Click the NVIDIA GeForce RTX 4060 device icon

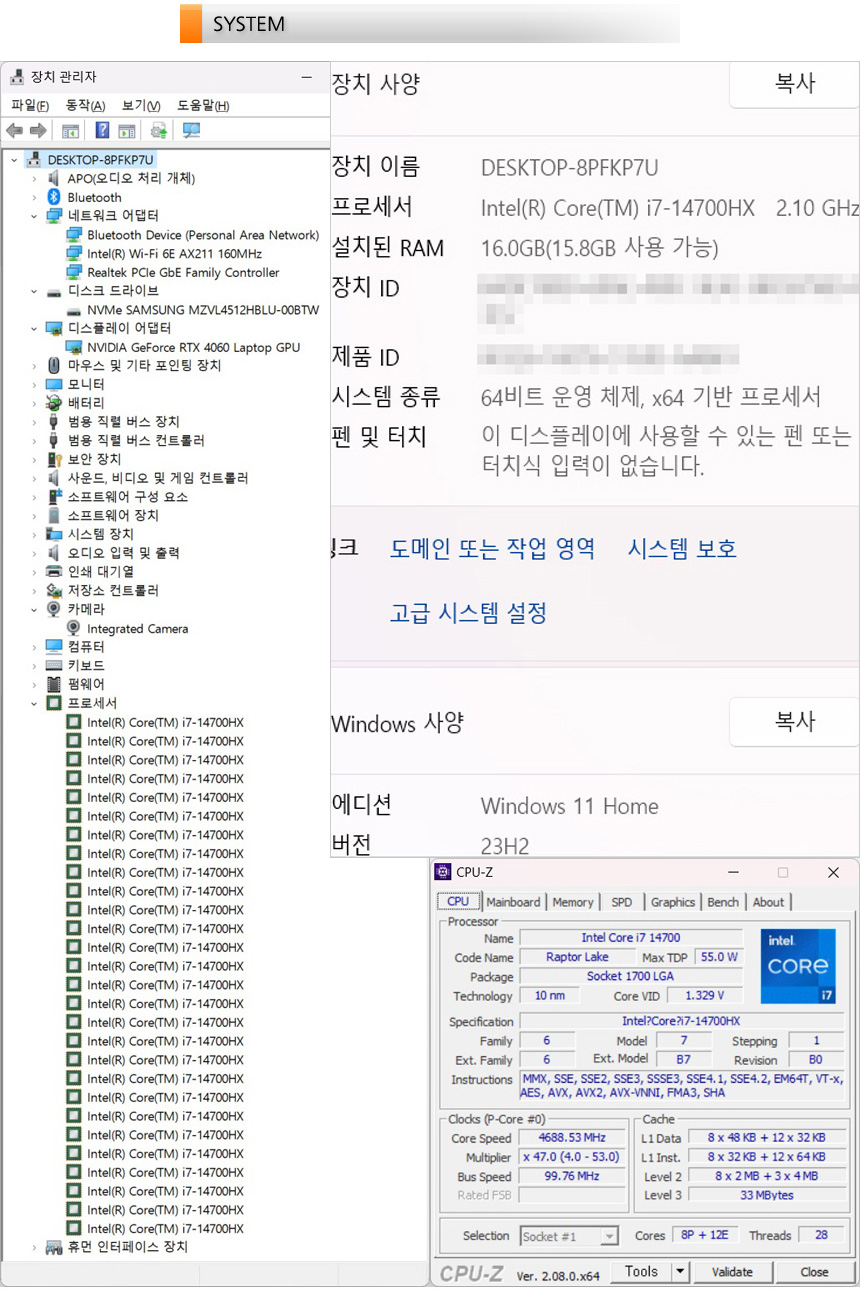coord(74,347)
